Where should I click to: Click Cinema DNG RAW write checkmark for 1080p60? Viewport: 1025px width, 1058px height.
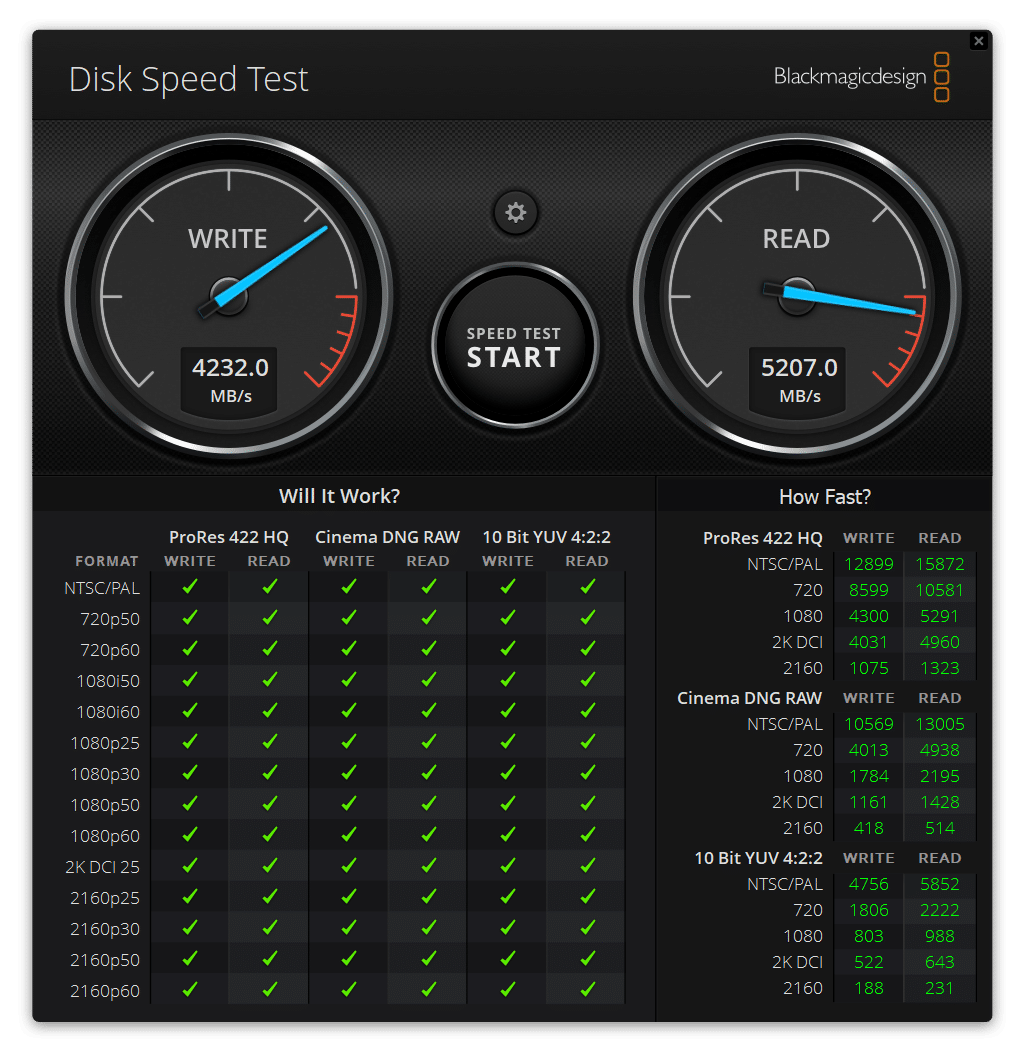(x=349, y=835)
